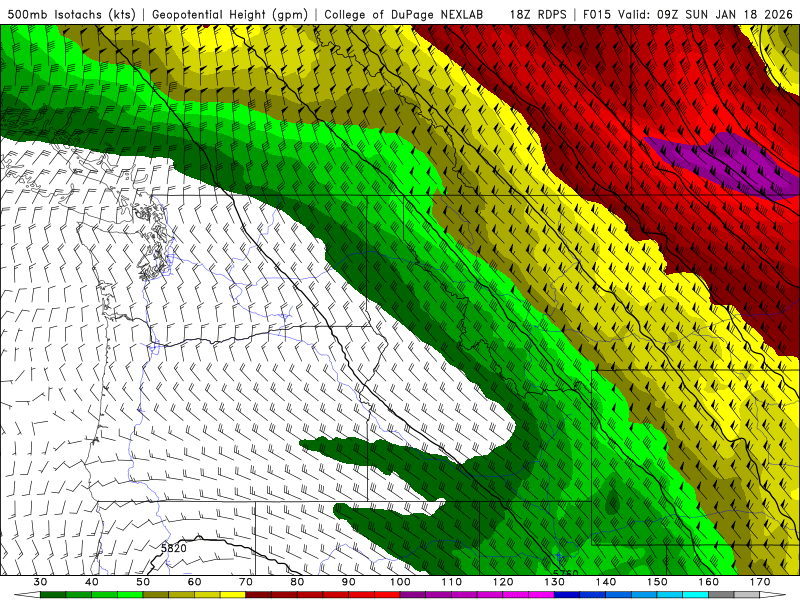
Task: Click the legend value 120
Action: point(503,582)
